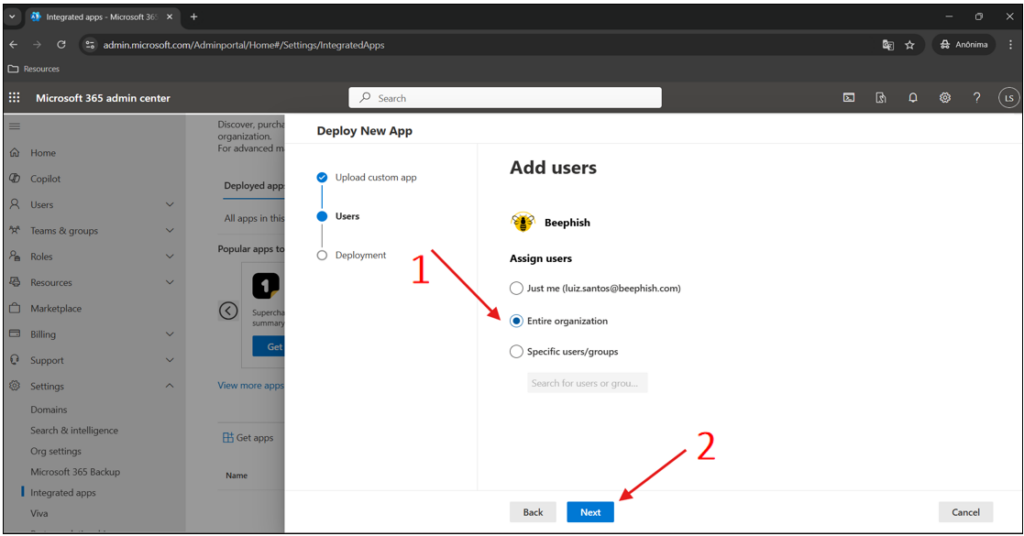Expand the Users chevron in sidebar

pos(170,204)
